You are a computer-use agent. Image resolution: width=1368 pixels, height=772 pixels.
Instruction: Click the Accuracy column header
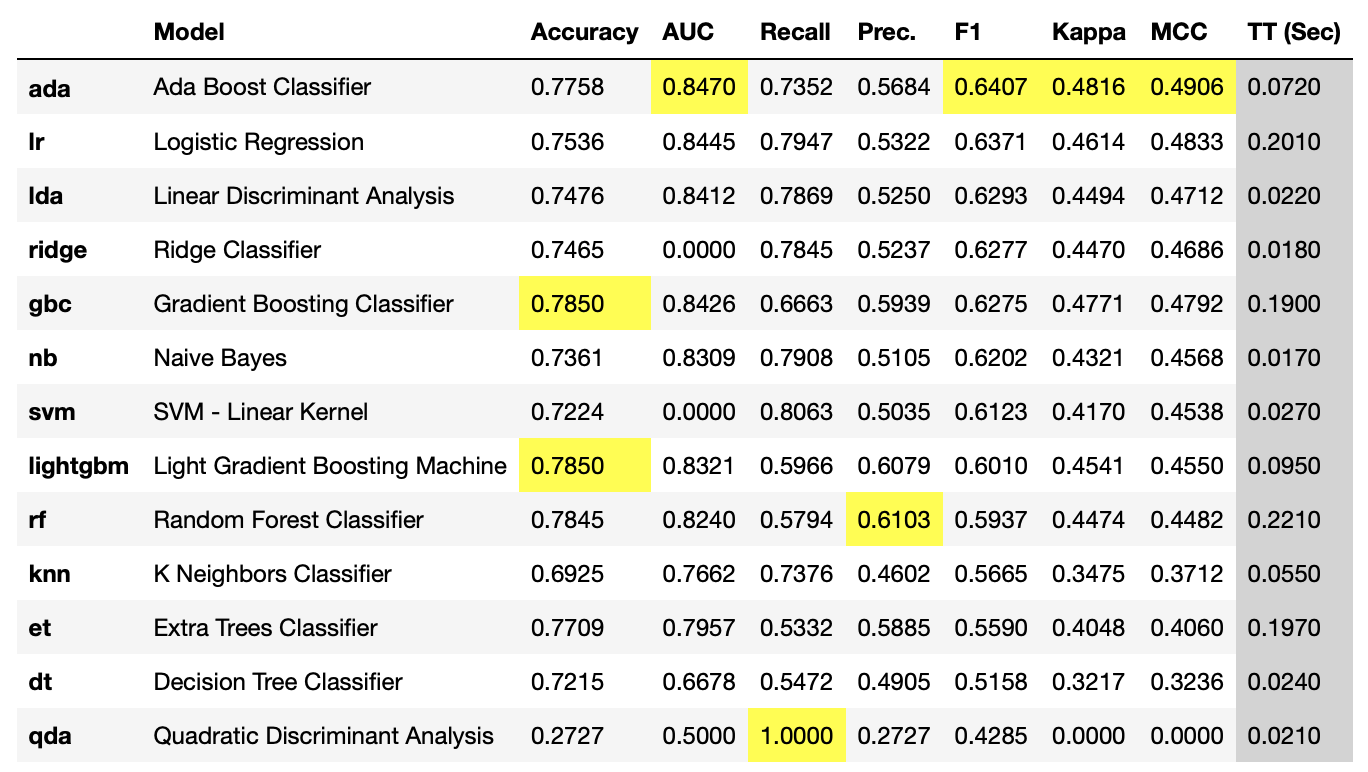584,32
